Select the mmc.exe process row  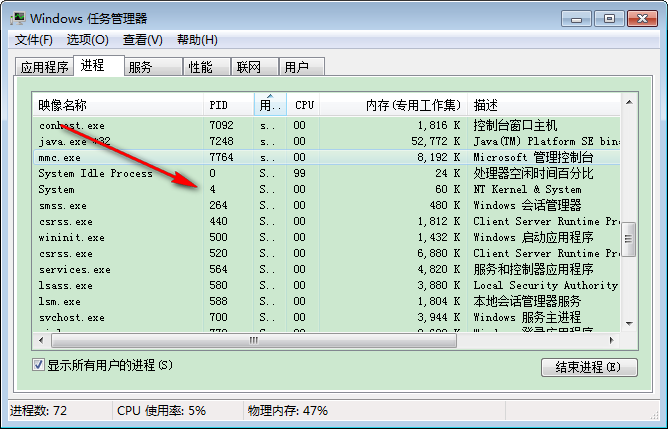tap(326, 157)
